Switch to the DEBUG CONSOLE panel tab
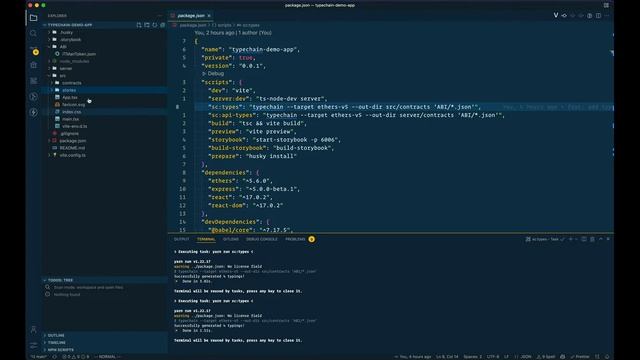This screenshot has width=640, height=360. coord(262,239)
